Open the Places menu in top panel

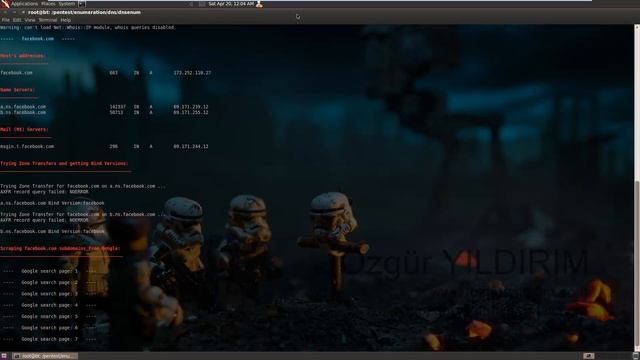pos(48,4)
